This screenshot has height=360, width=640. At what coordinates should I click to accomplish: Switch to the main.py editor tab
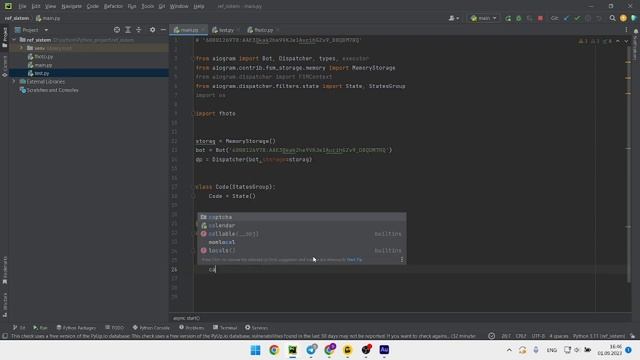coord(189,30)
